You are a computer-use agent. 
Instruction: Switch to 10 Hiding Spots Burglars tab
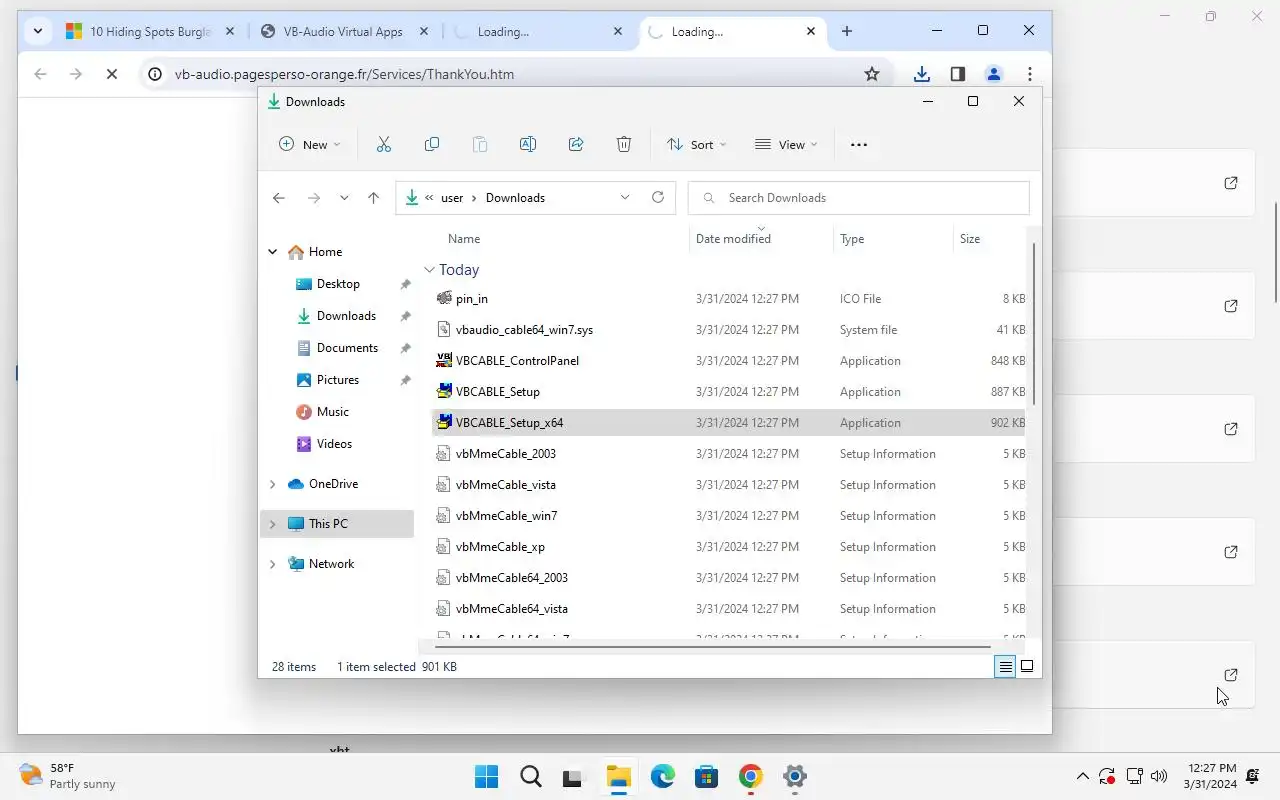(x=150, y=31)
